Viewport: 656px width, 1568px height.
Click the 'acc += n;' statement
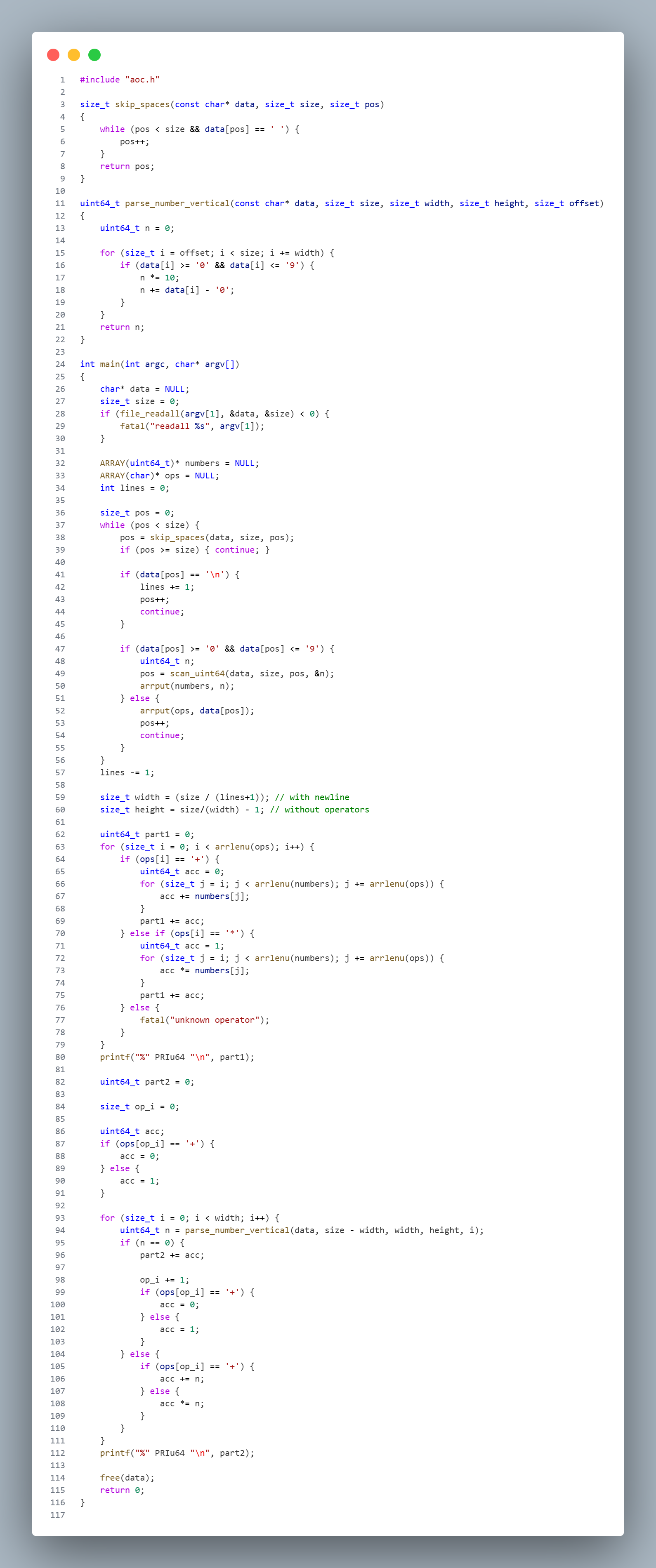coord(182,1379)
